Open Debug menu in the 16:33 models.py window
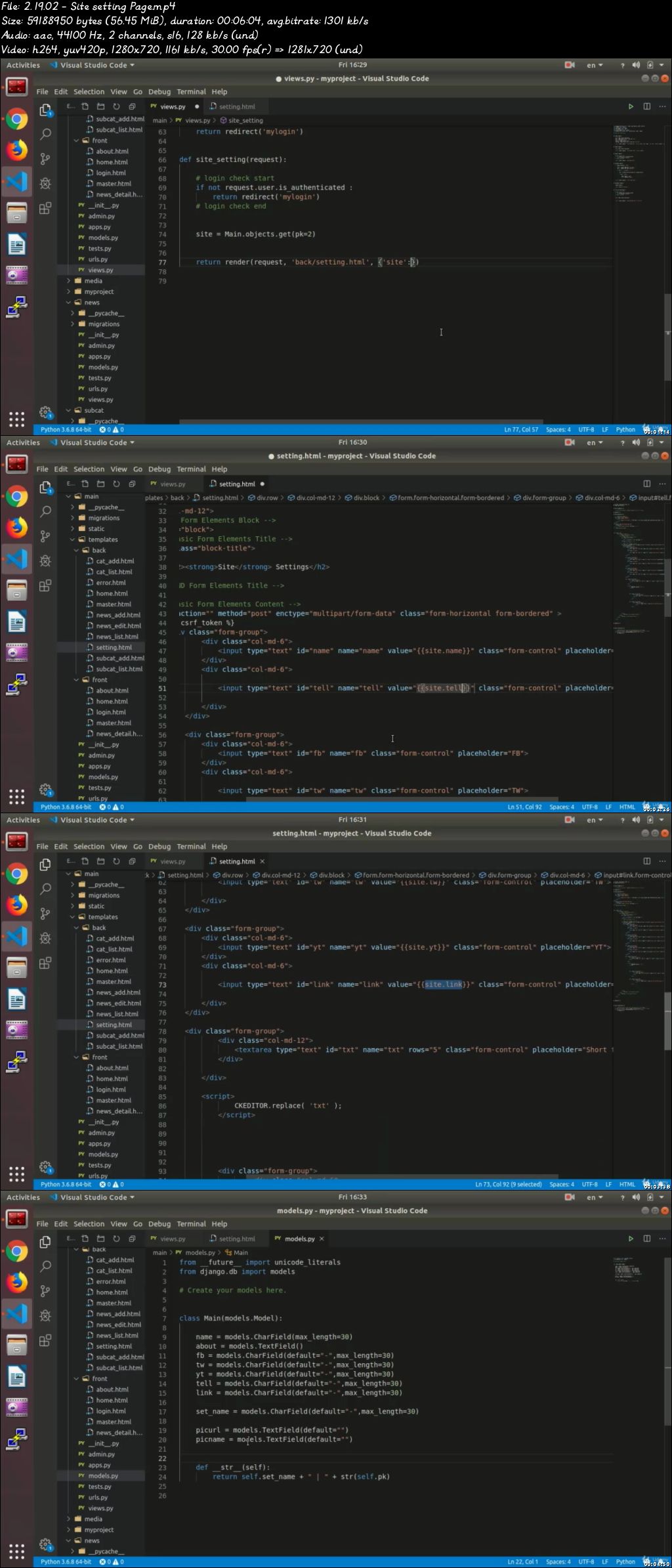 point(159,1224)
